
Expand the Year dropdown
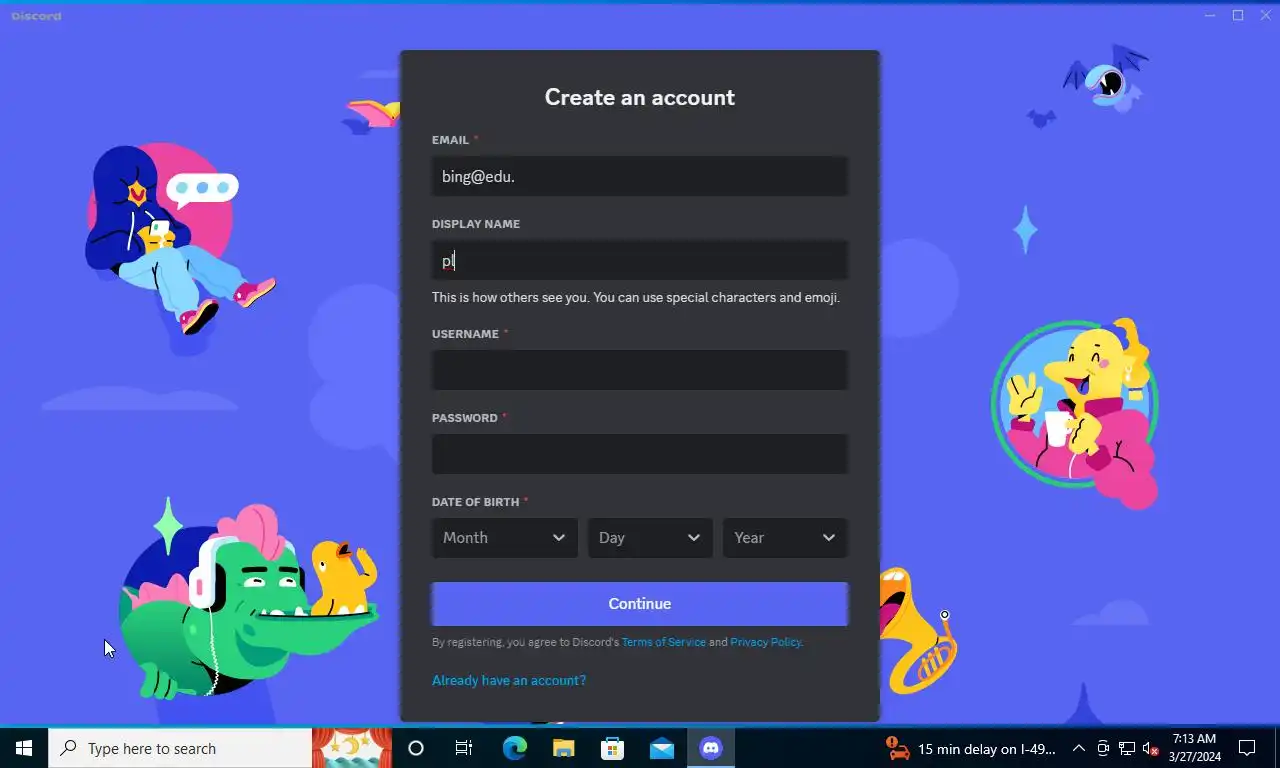pos(785,538)
